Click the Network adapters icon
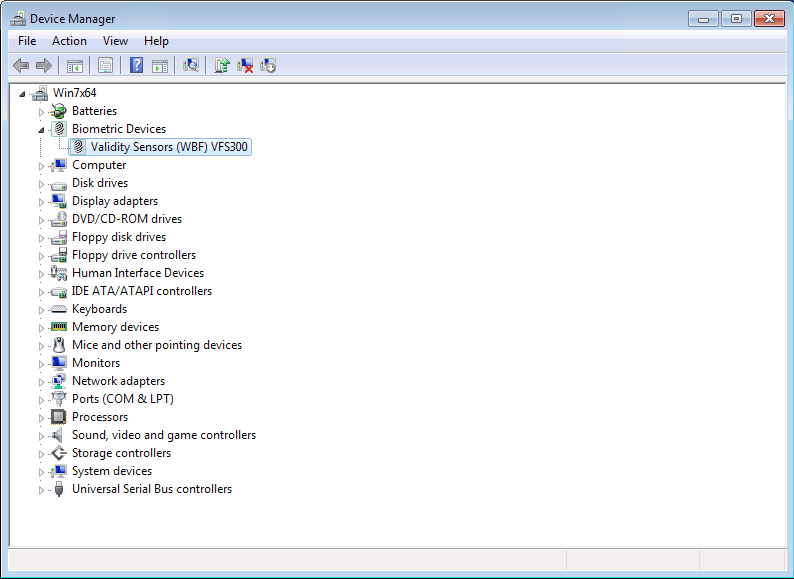Screen dimensions: 794x579 (x=59, y=381)
